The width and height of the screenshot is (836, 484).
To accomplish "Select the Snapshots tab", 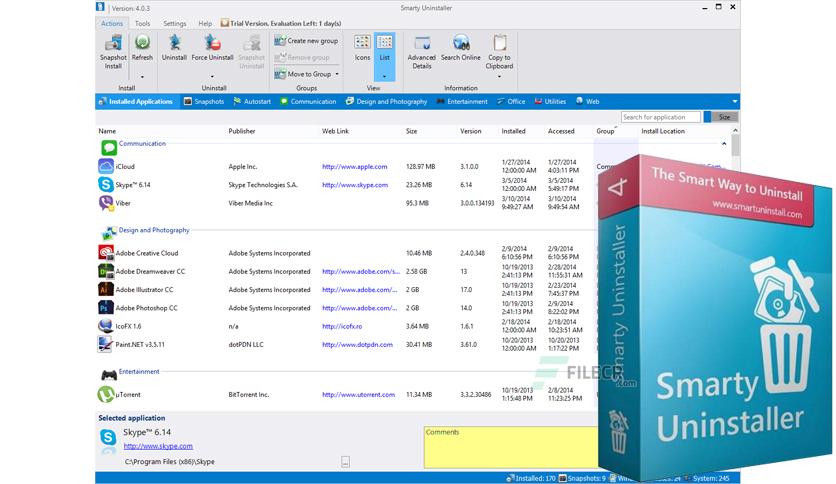I will tap(204, 101).
